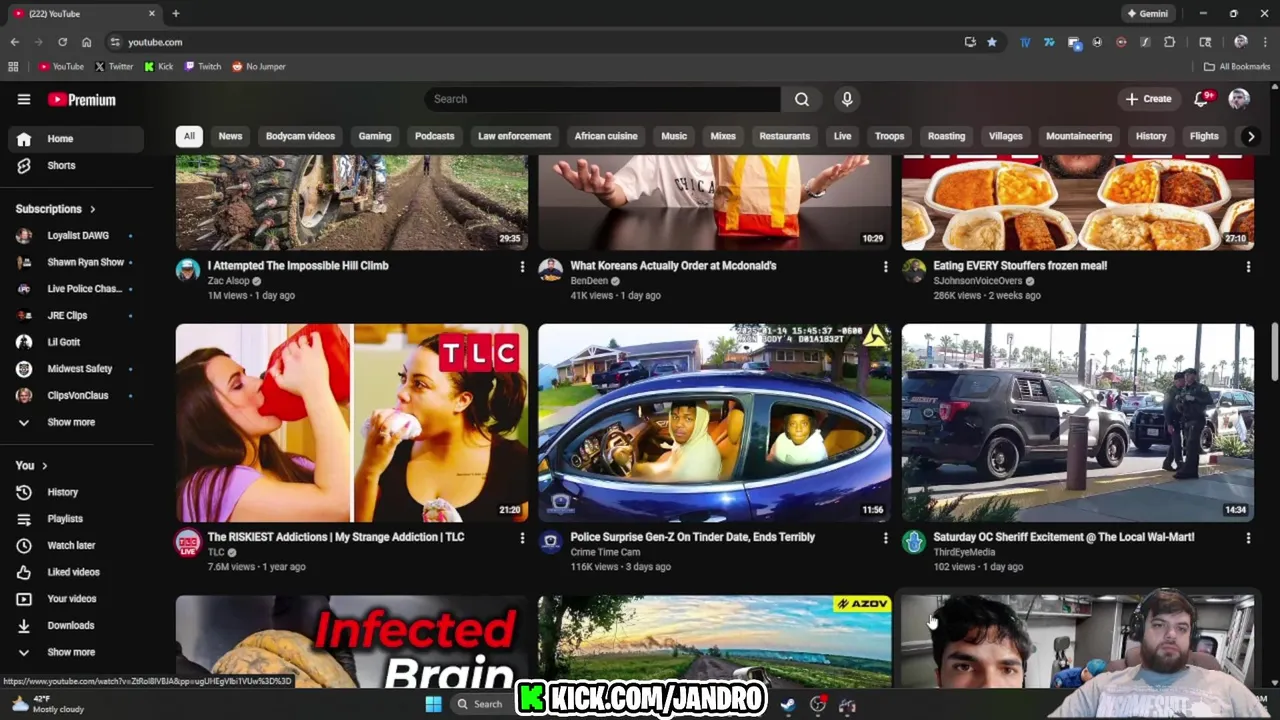The height and width of the screenshot is (720, 1280).
Task: Click the ThirdEyeMedia channel avatar
Action: pyautogui.click(x=914, y=542)
